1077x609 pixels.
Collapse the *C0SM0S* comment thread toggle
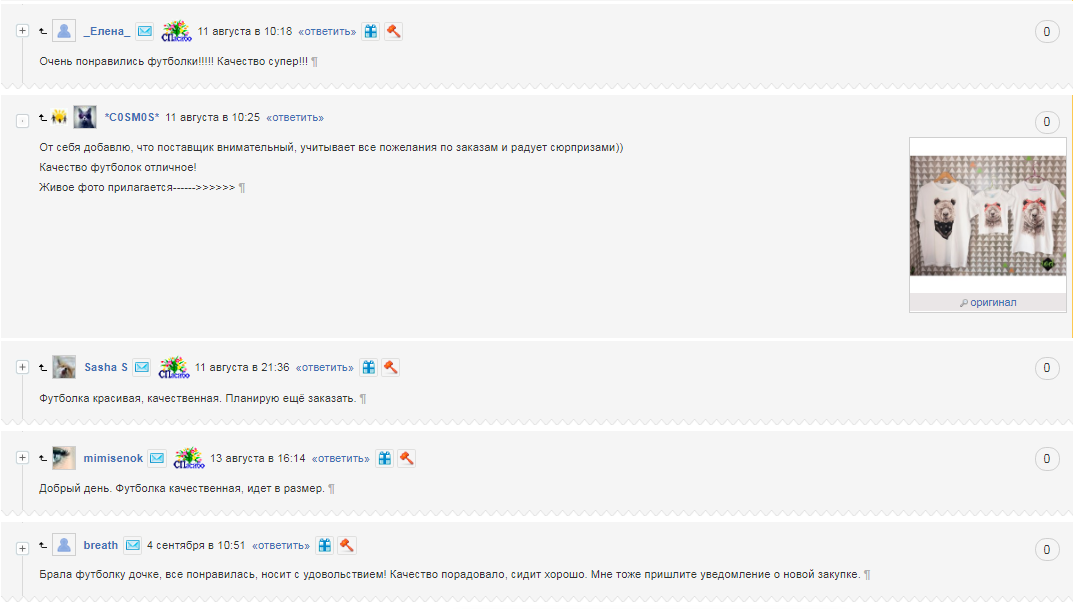pos(23,121)
